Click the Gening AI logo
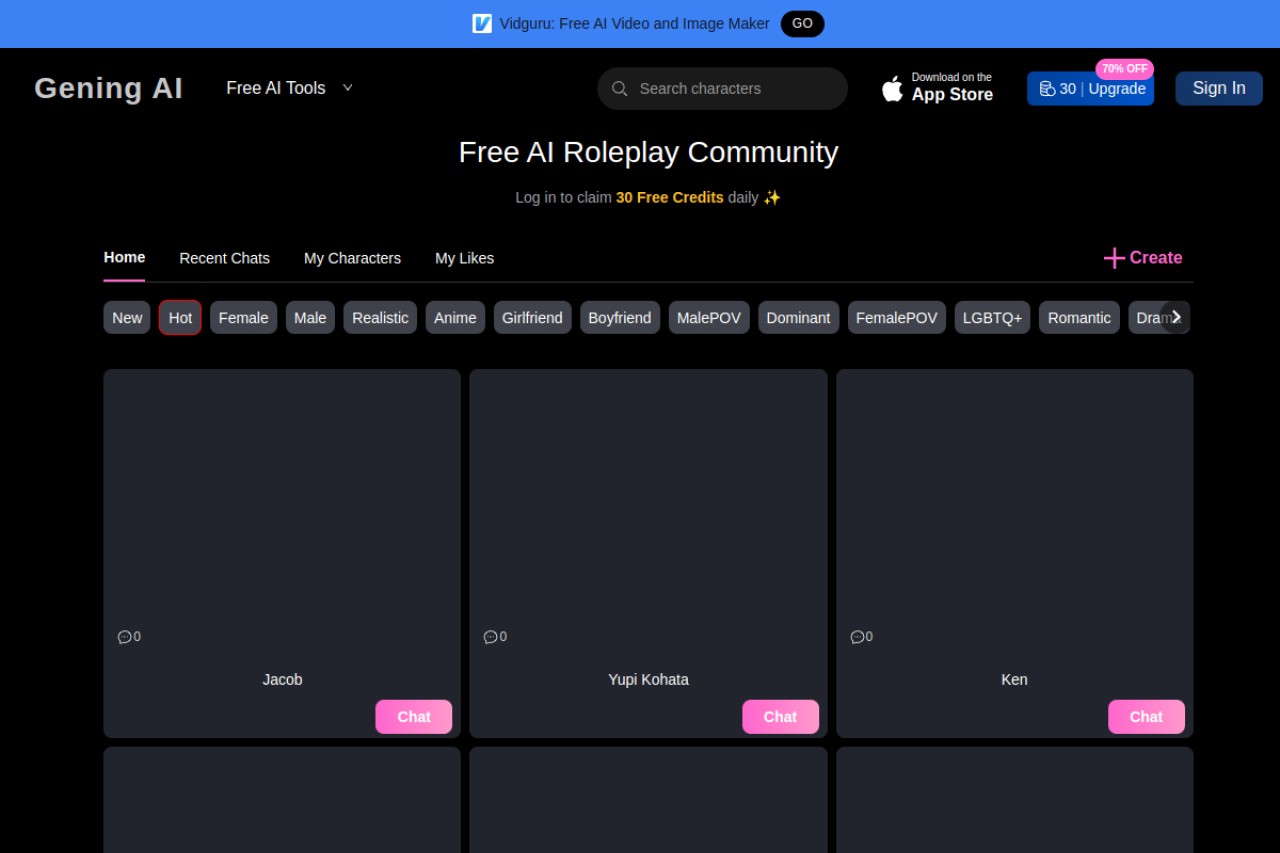 click(x=108, y=88)
